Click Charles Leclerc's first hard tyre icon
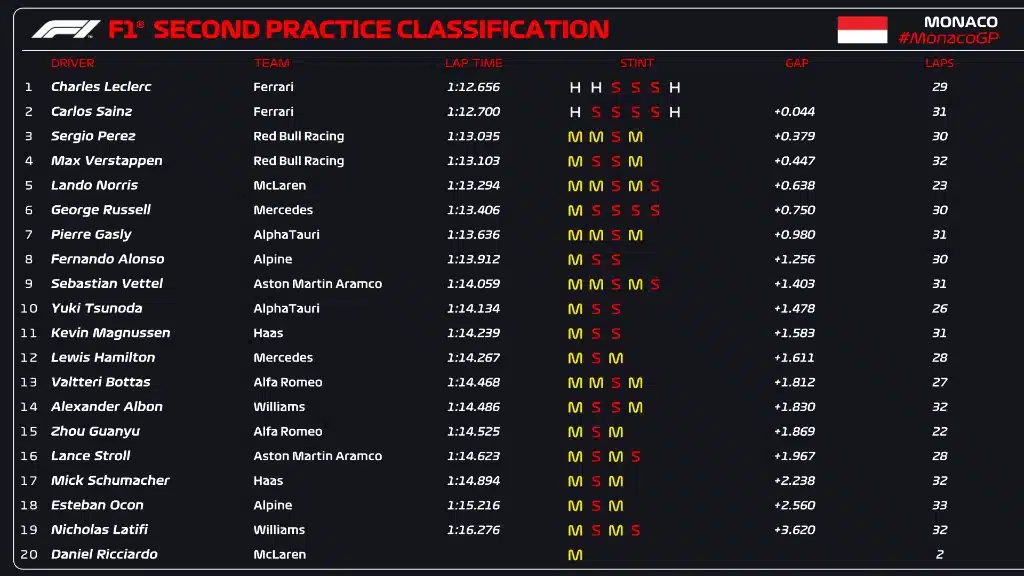 [x=575, y=87]
